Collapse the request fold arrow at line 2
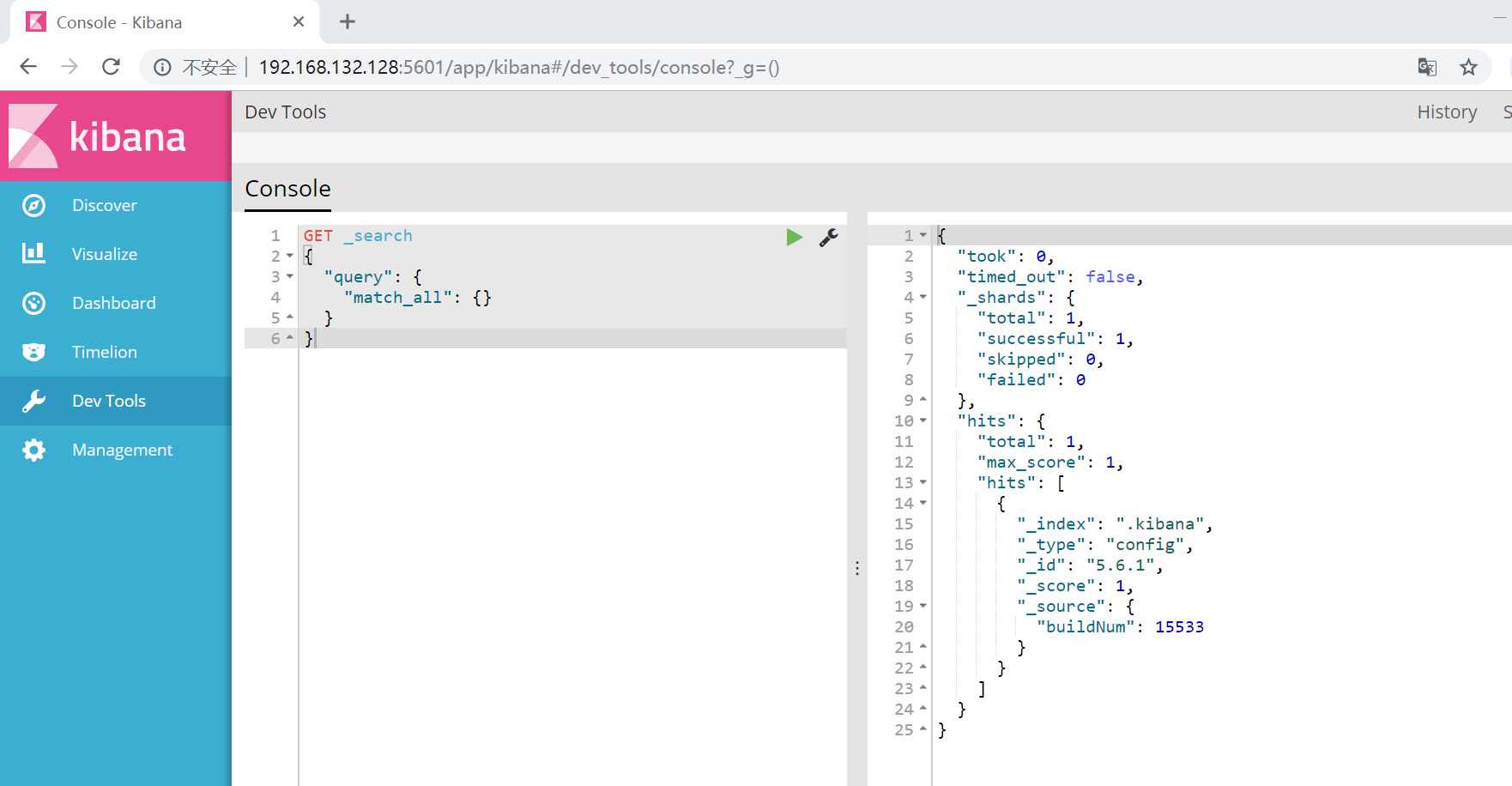1512x786 pixels. (x=289, y=256)
